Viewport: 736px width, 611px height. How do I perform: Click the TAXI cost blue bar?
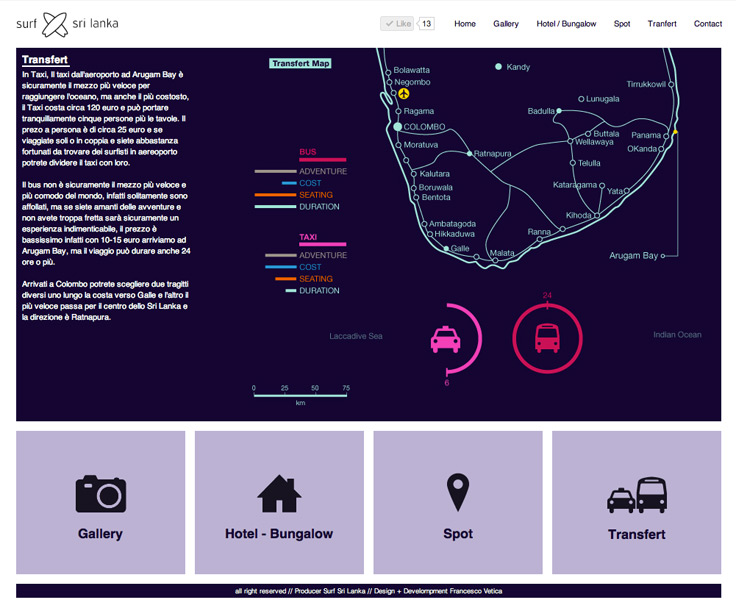pyautogui.click(x=281, y=267)
